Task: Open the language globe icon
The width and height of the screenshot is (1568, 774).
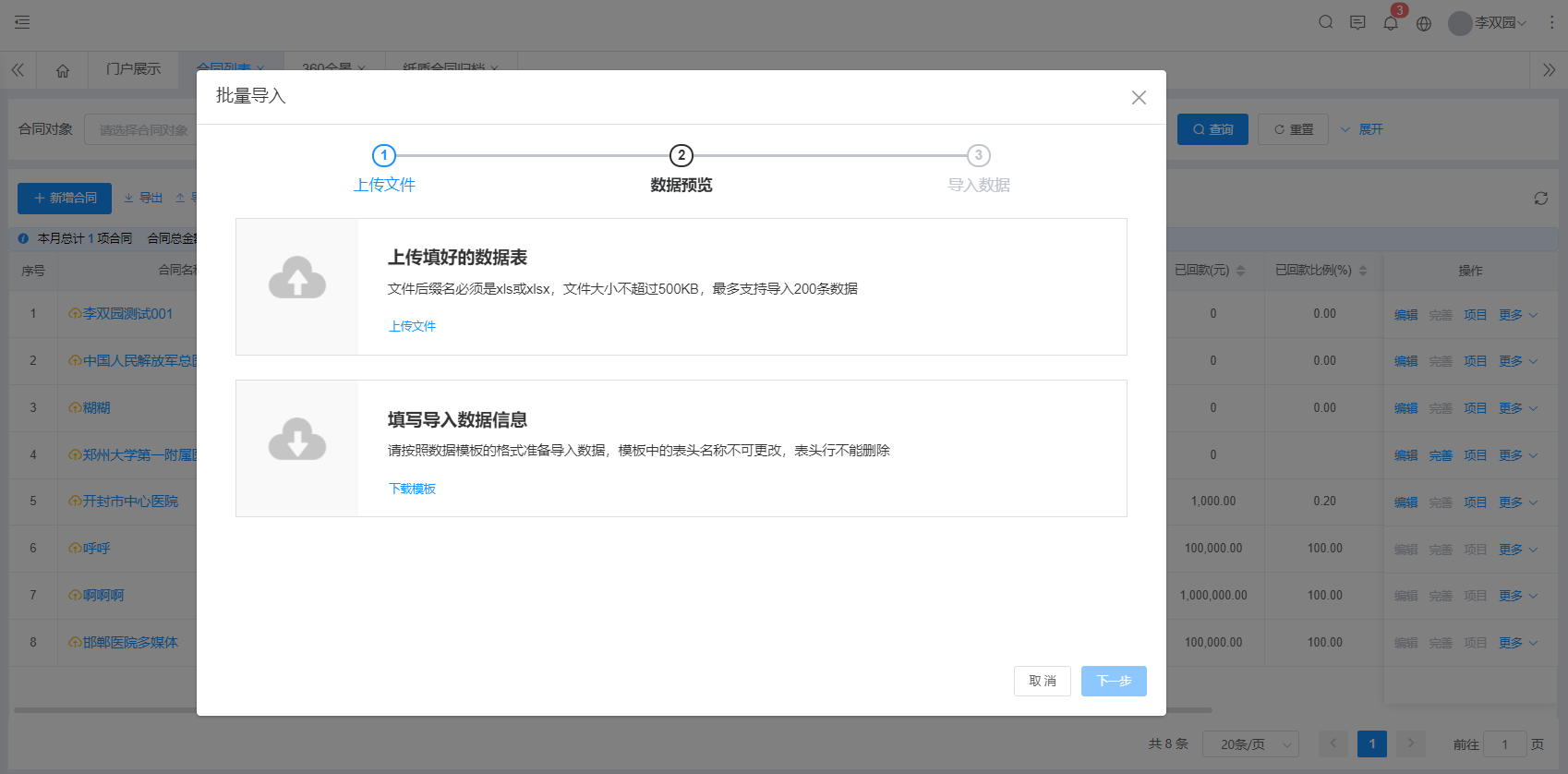Action: click(1423, 23)
